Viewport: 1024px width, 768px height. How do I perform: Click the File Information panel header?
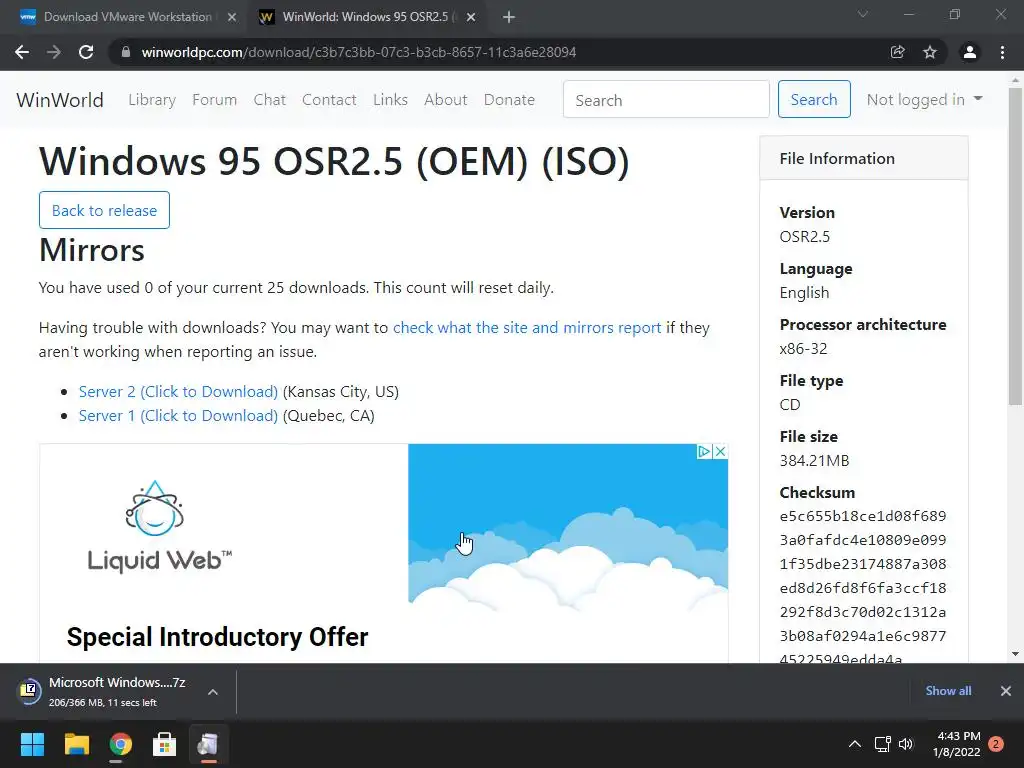tap(864, 159)
